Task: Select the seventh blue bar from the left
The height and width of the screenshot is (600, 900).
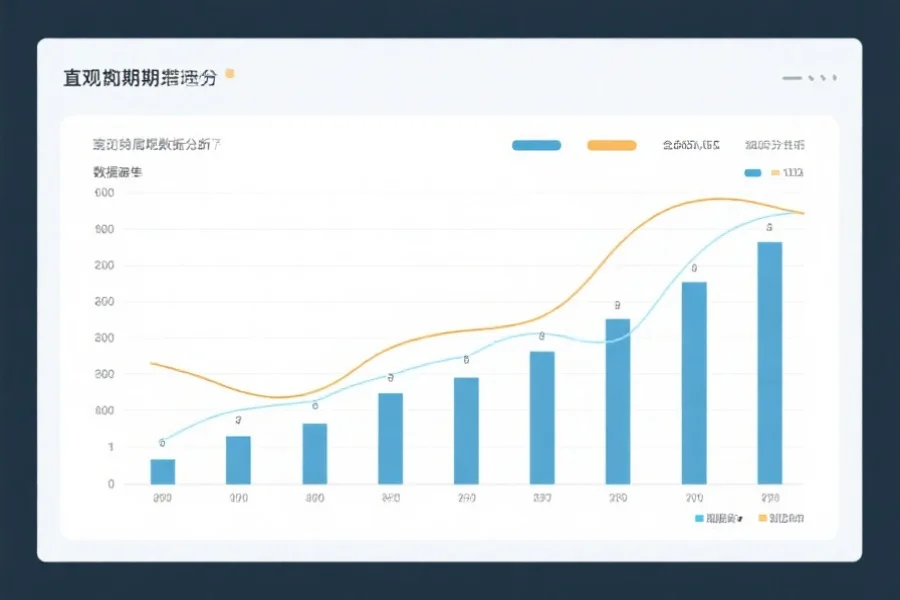Action: [618, 401]
